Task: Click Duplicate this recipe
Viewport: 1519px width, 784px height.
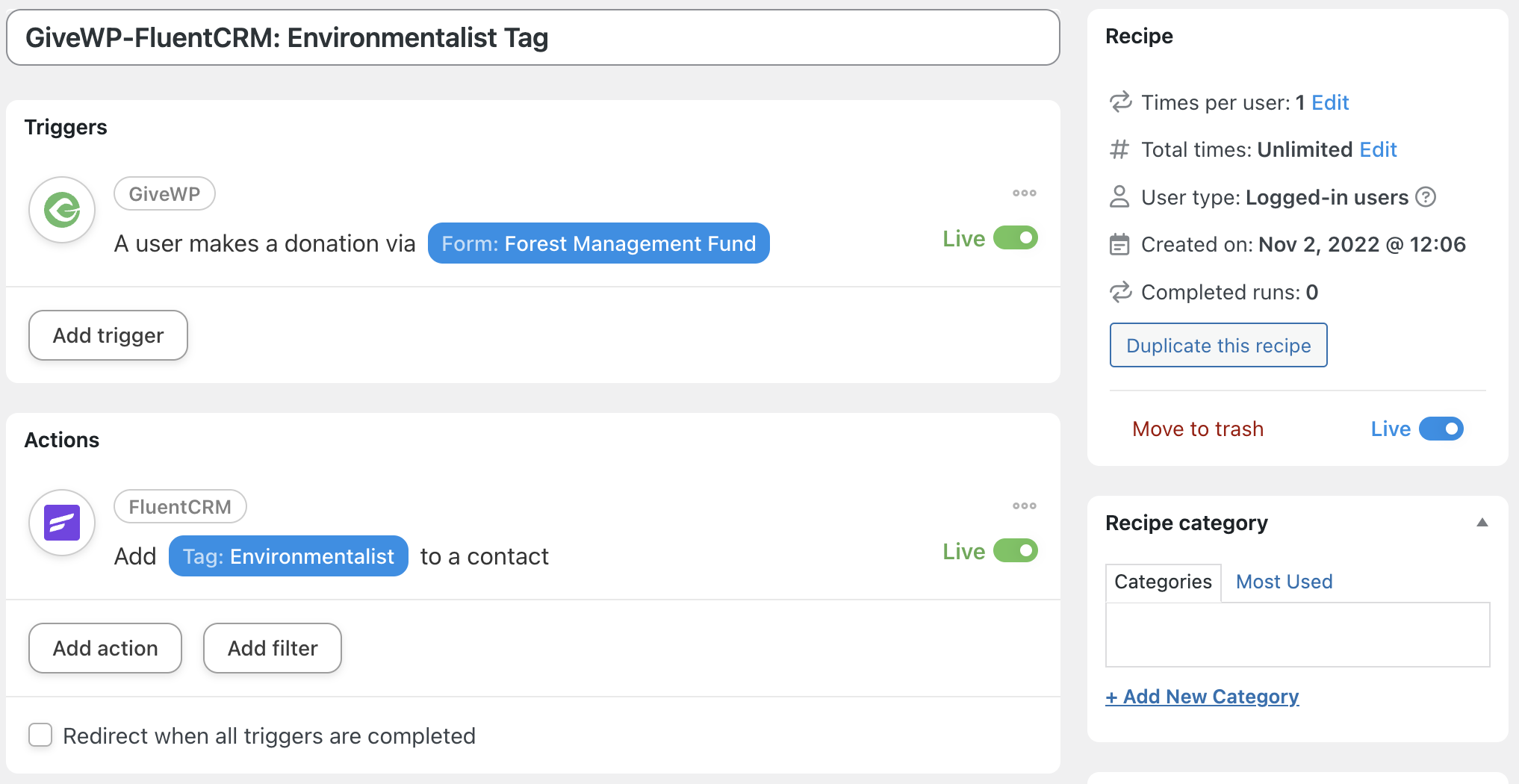Action: 1218,345
